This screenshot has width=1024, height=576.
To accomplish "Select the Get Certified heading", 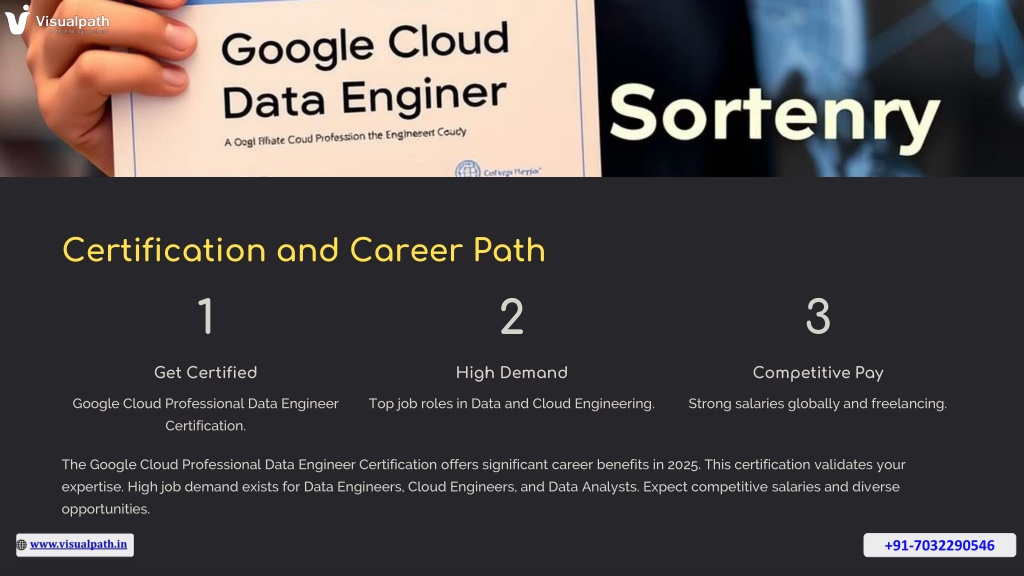I will [x=206, y=372].
